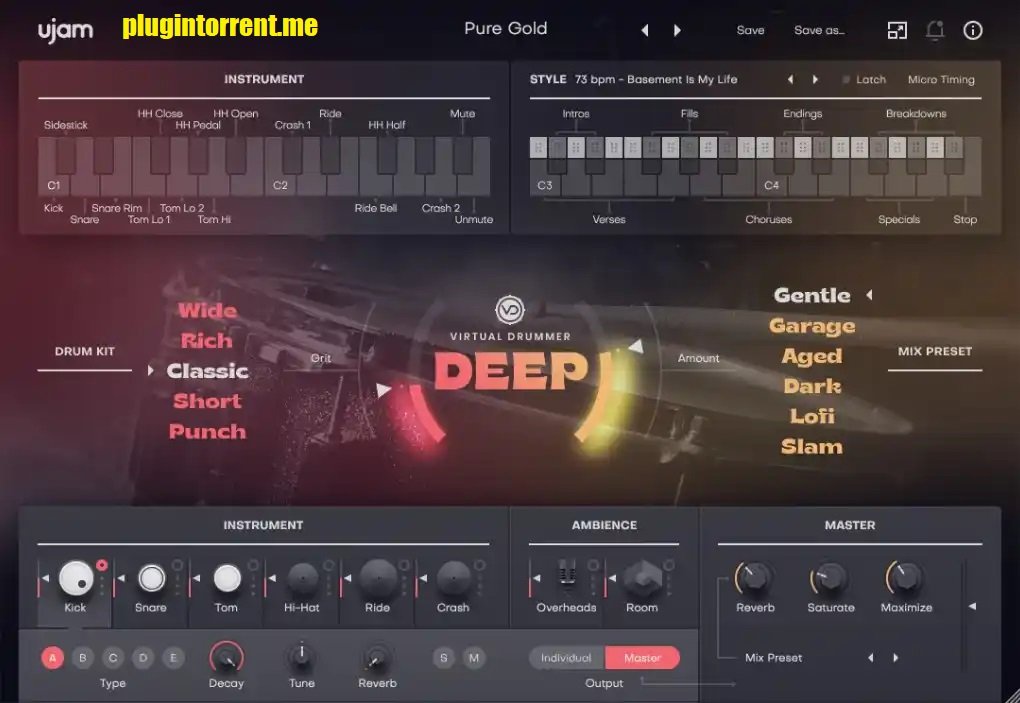Select the Overheads microphone icon
Screen dimensions: 1020x703
[567, 575]
